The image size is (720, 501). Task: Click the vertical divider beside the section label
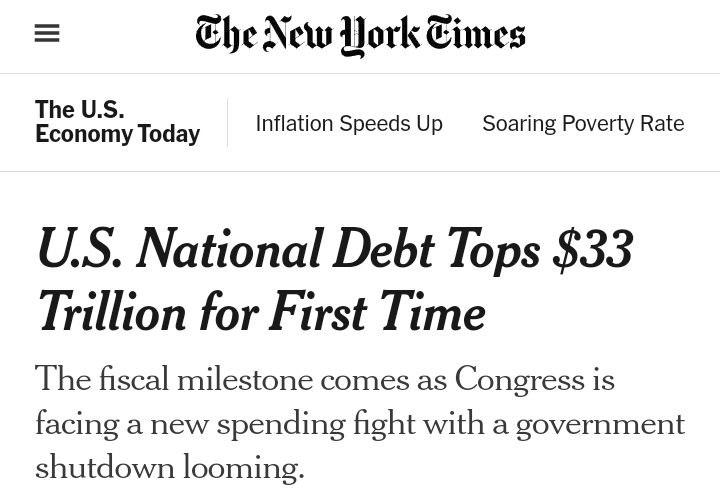click(227, 123)
